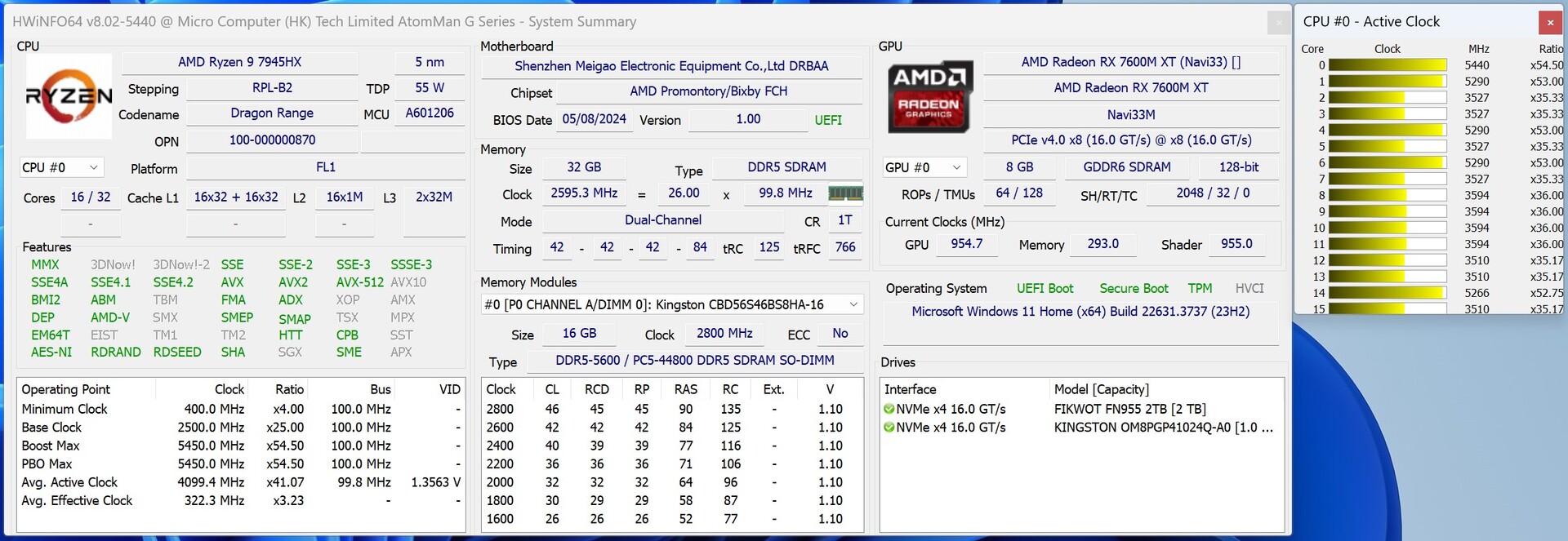Click the Microsoft Windows 11 Home build text
The height and width of the screenshot is (541, 1568).
[x=1080, y=312]
